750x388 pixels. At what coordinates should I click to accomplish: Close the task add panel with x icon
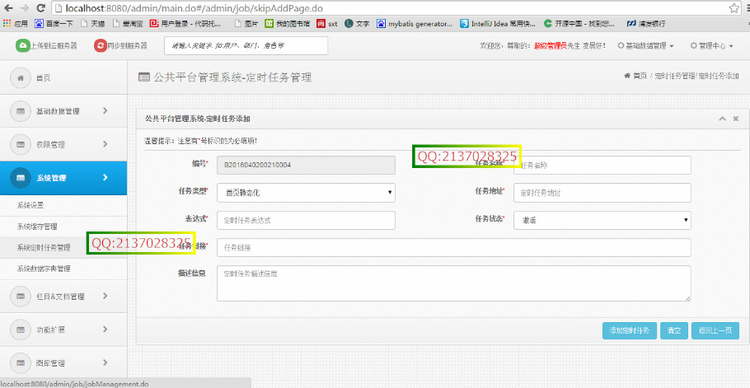(x=736, y=119)
